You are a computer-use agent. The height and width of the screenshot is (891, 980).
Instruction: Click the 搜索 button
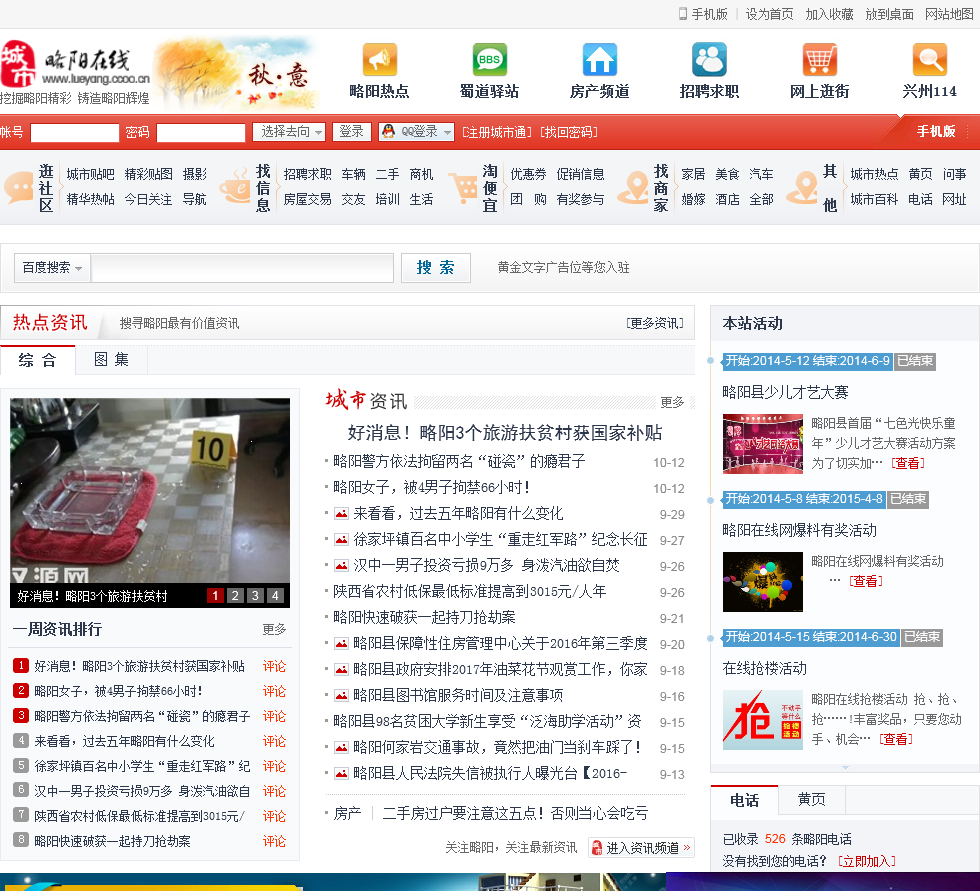436,268
